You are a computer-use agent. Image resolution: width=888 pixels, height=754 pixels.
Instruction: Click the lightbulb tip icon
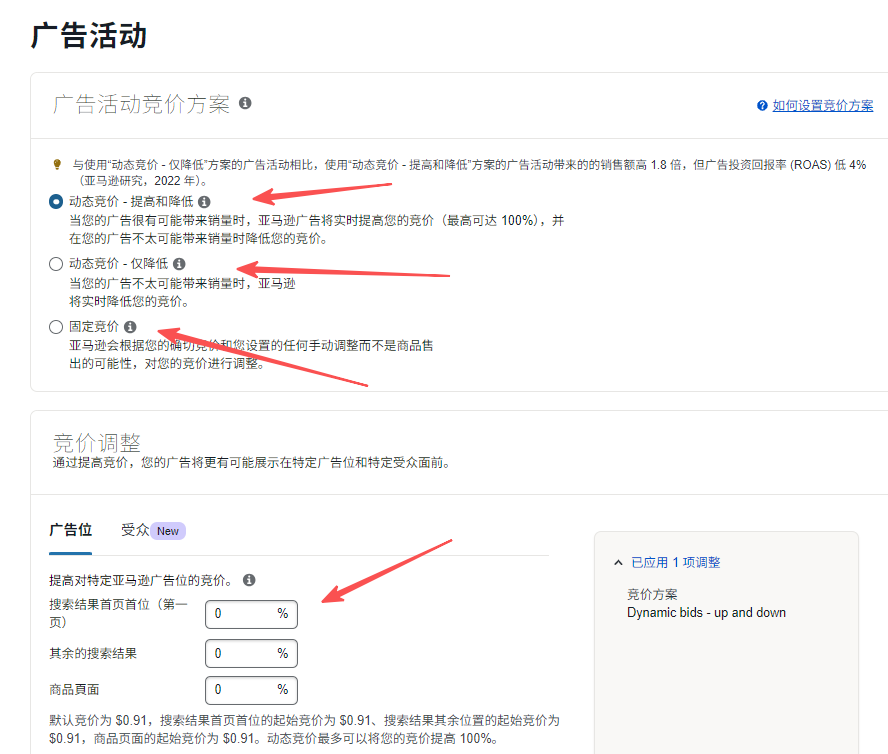tap(57, 164)
